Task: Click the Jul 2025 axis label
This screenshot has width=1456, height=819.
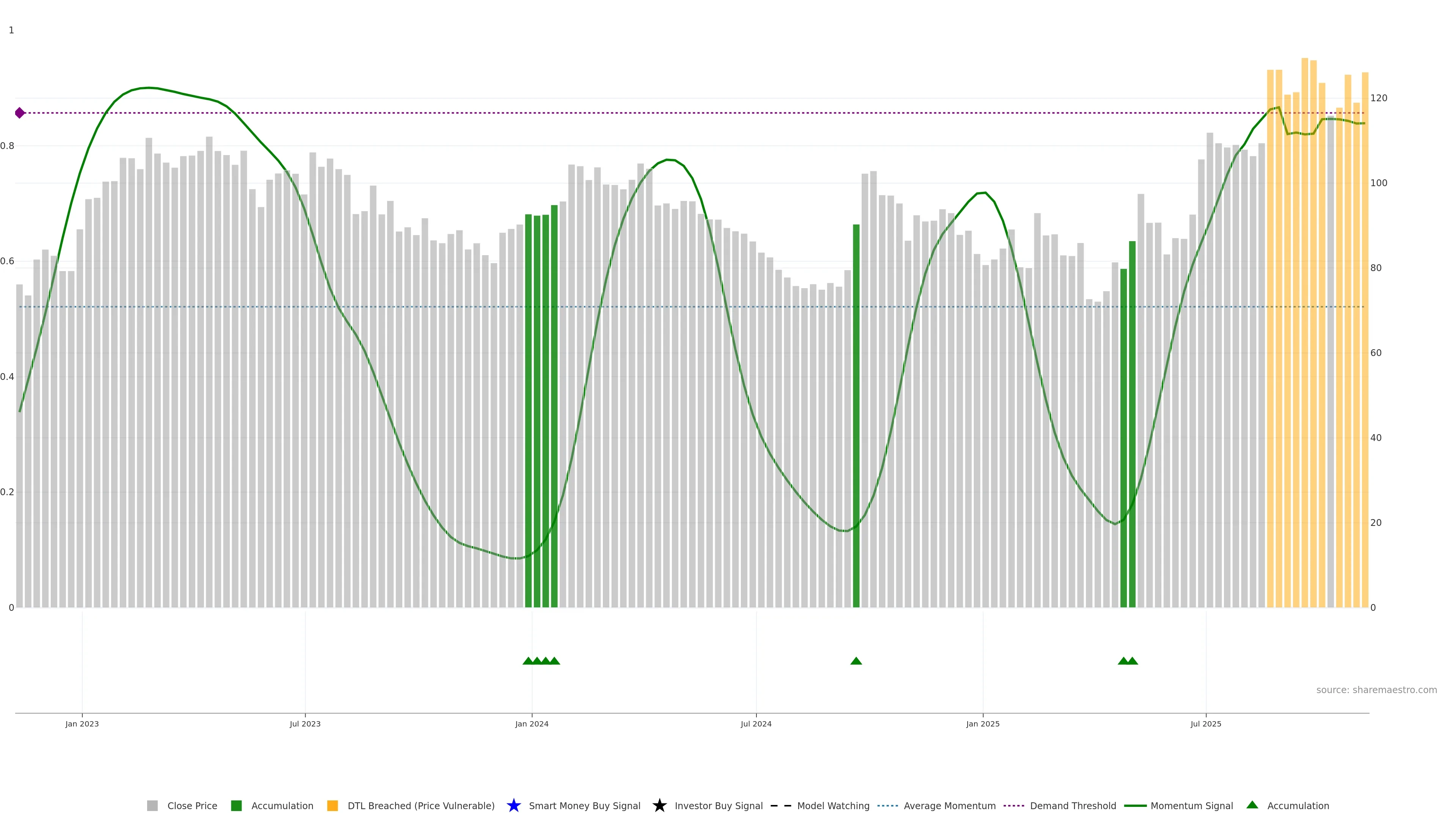Action: 1206,724
